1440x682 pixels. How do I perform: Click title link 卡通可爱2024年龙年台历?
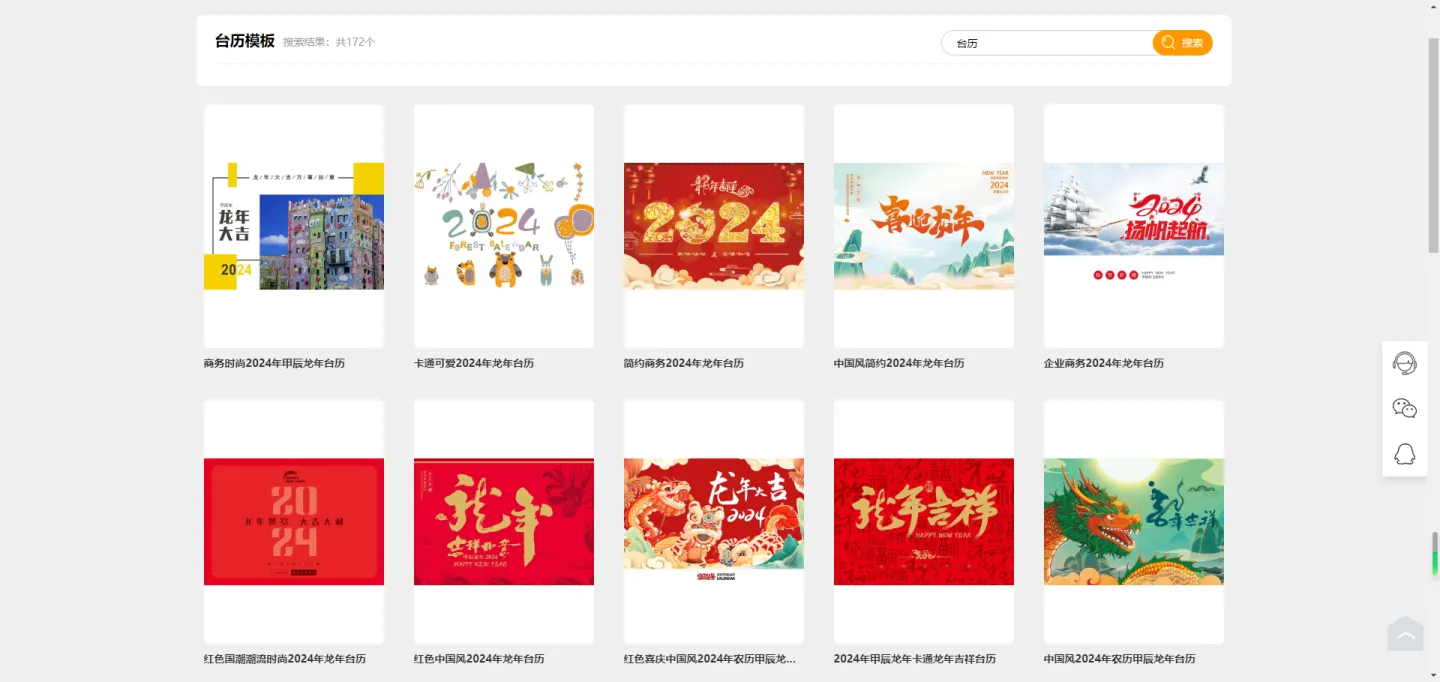[474, 363]
